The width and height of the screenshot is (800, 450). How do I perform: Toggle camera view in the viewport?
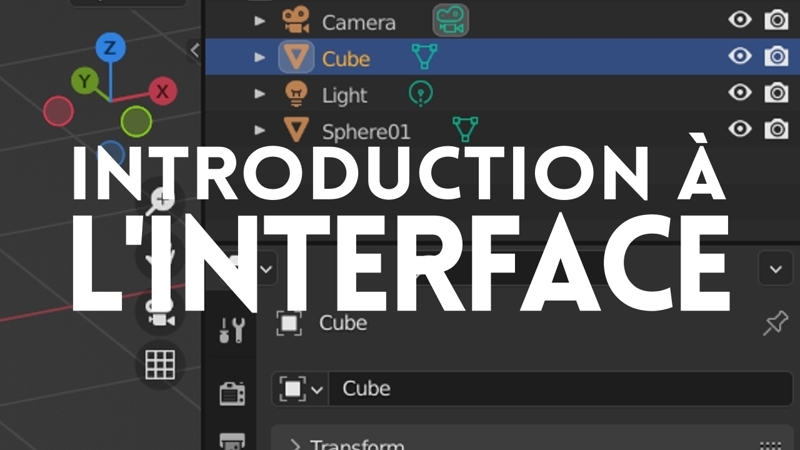(x=160, y=312)
